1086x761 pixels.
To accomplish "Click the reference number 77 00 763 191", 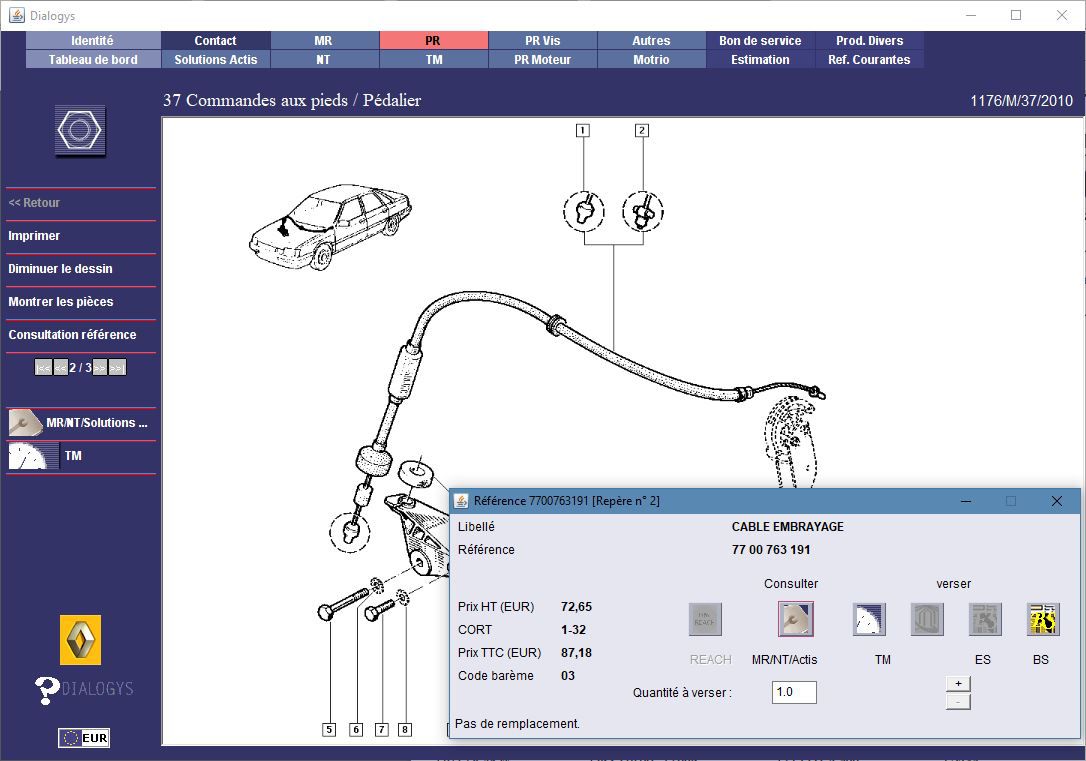I will [771, 550].
